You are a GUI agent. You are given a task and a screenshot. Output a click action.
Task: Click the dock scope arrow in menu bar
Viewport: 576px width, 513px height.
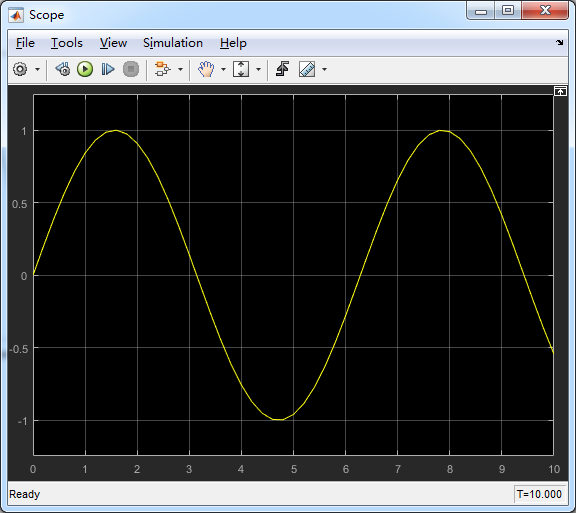559,43
